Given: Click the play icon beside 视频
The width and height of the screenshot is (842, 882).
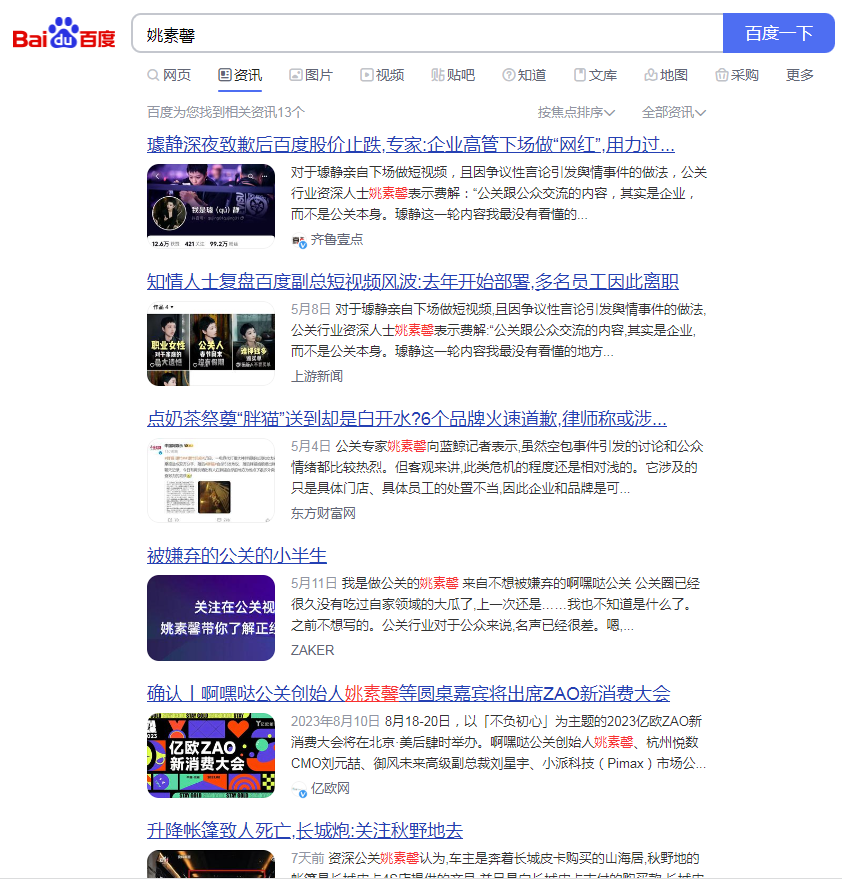Looking at the screenshot, I should 366,75.
